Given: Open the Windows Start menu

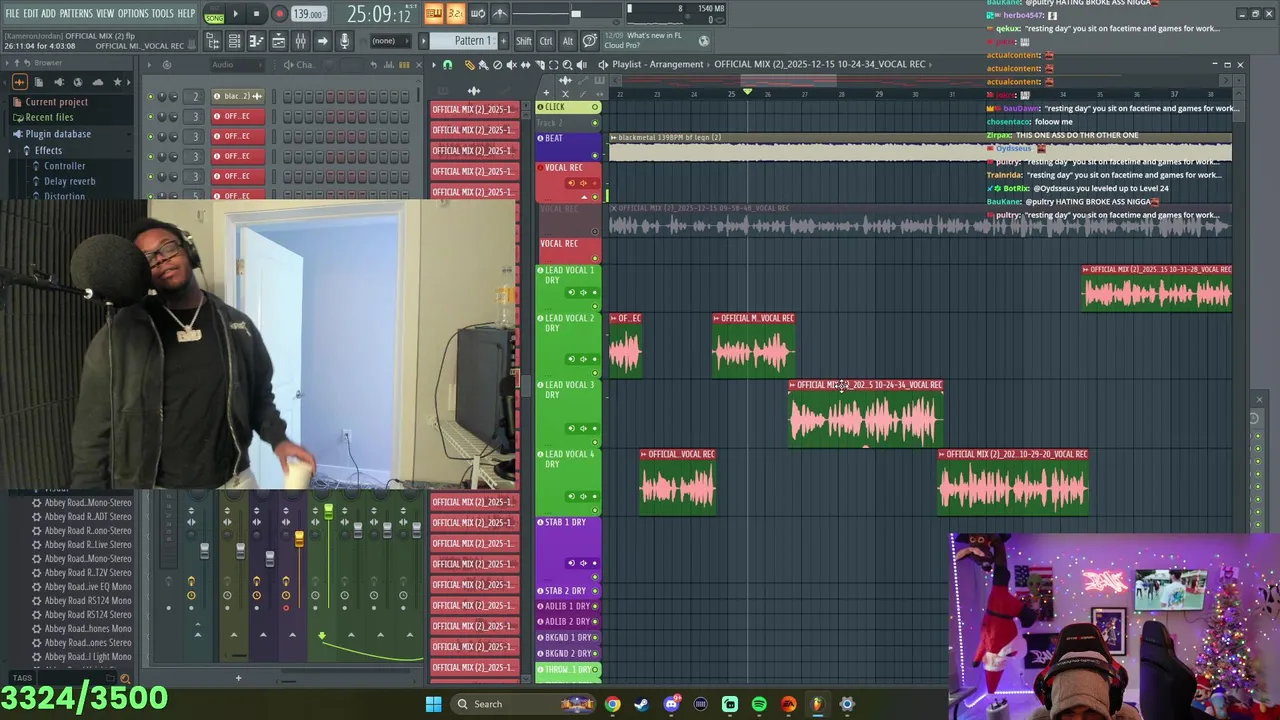Looking at the screenshot, I should click(x=433, y=704).
